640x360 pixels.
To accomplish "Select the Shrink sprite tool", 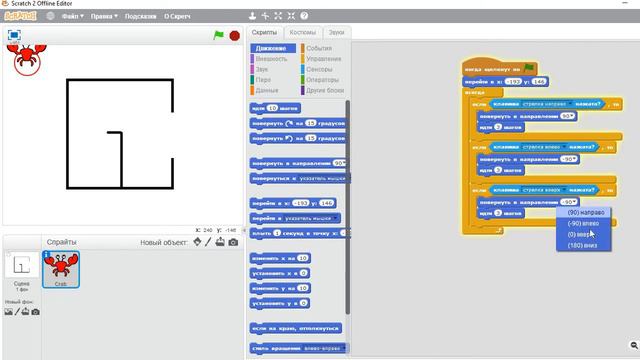I will point(291,16).
